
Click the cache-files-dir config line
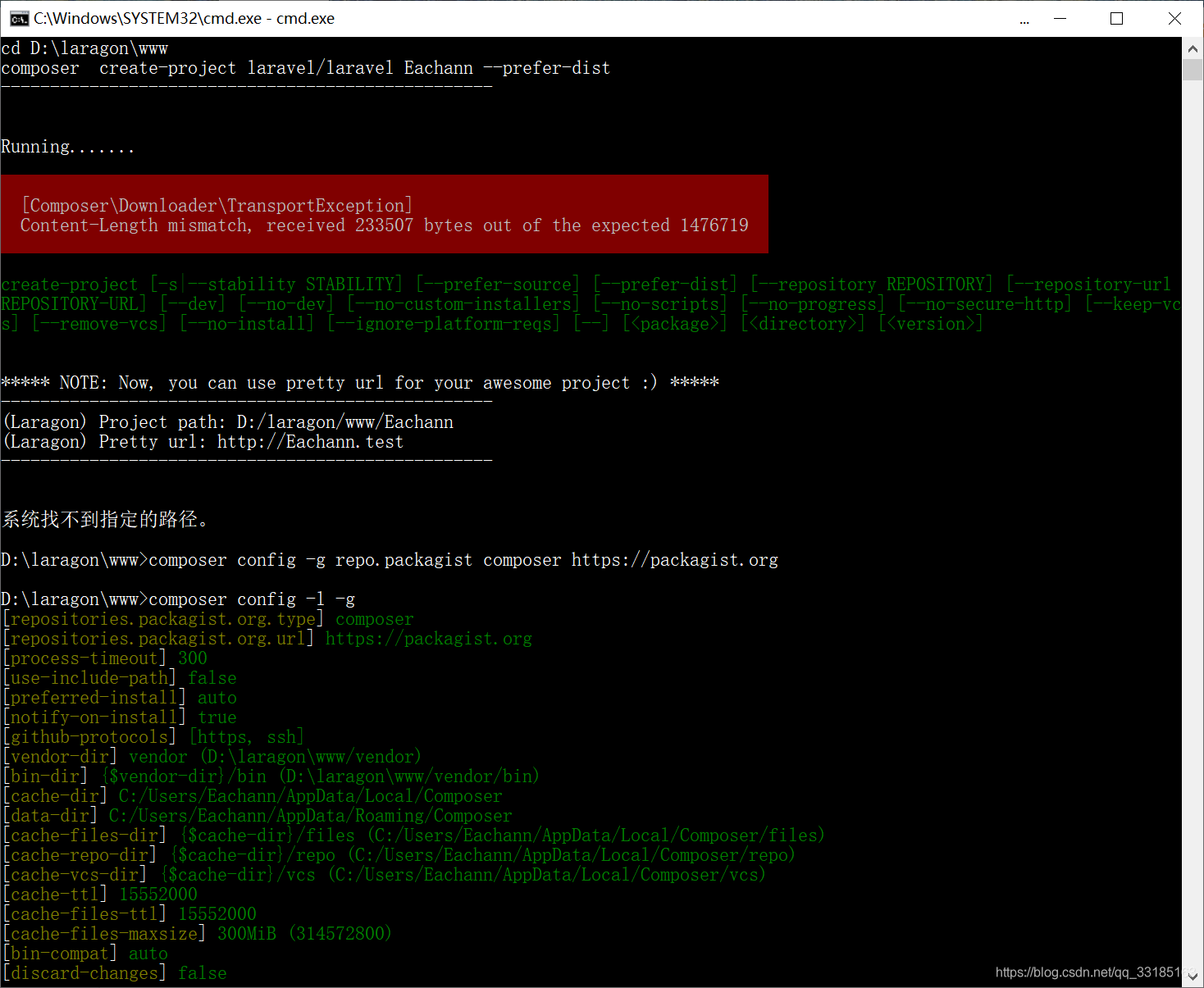[414, 835]
